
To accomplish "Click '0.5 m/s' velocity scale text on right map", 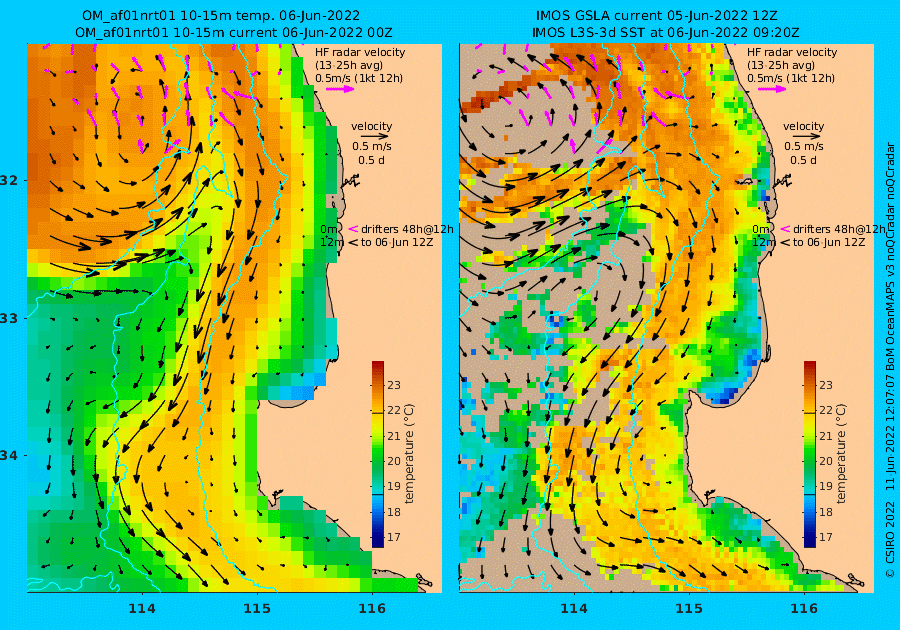I will coord(804,146).
